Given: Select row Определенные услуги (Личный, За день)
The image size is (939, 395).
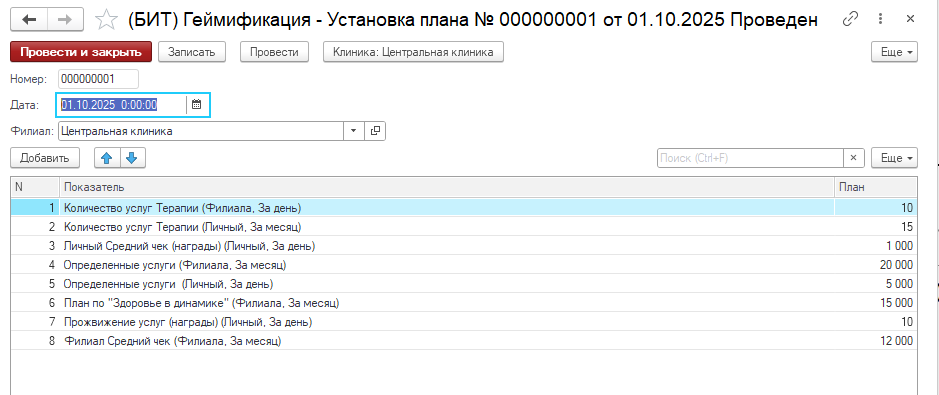Looking at the screenshot, I should [464, 284].
